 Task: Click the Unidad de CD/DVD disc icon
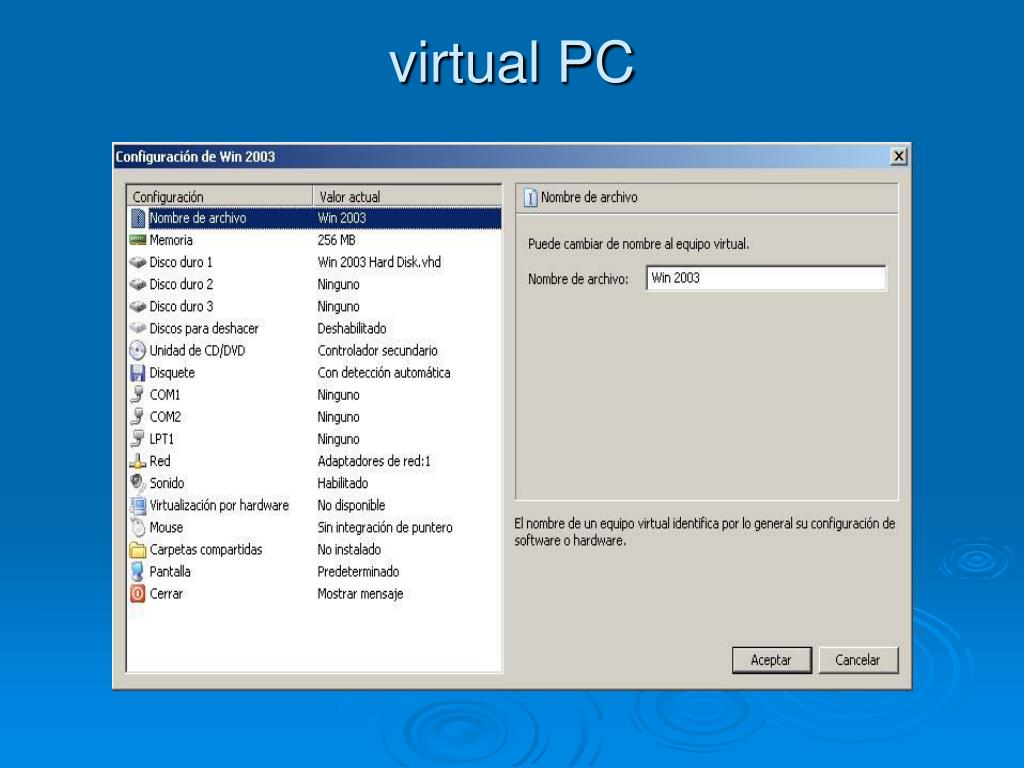pyautogui.click(x=138, y=351)
